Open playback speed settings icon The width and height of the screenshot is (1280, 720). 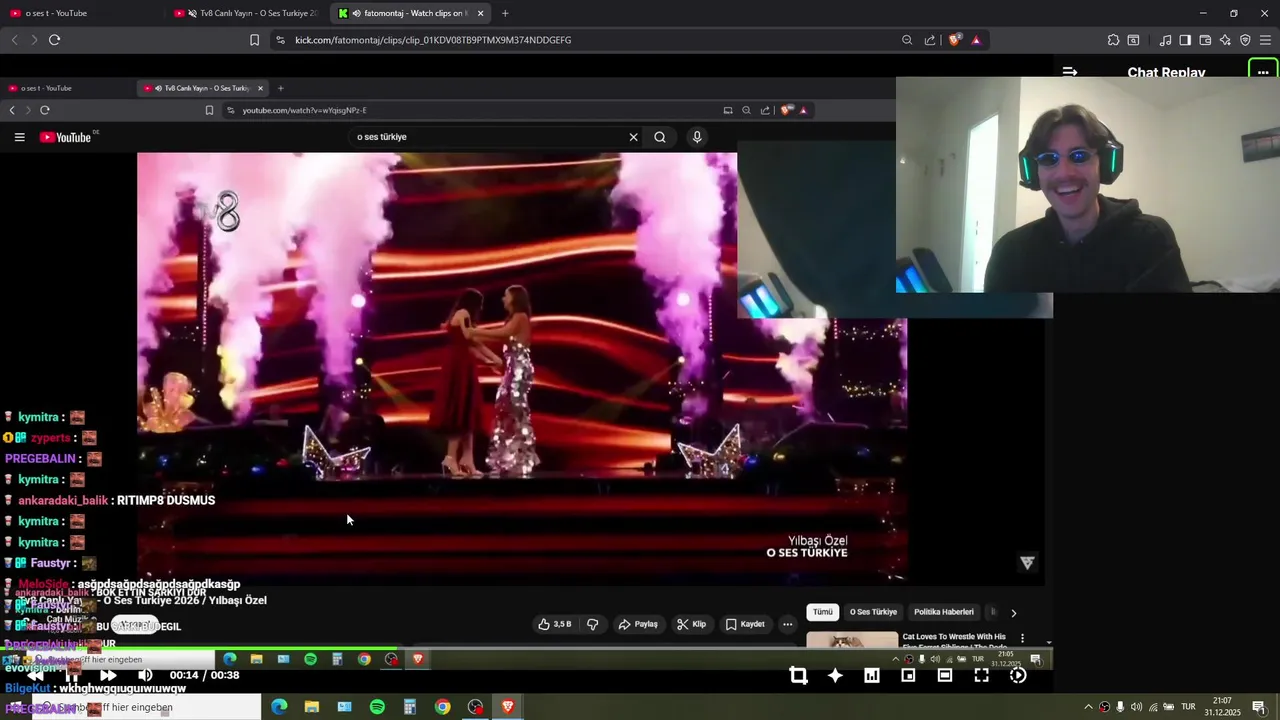click(x=1018, y=676)
